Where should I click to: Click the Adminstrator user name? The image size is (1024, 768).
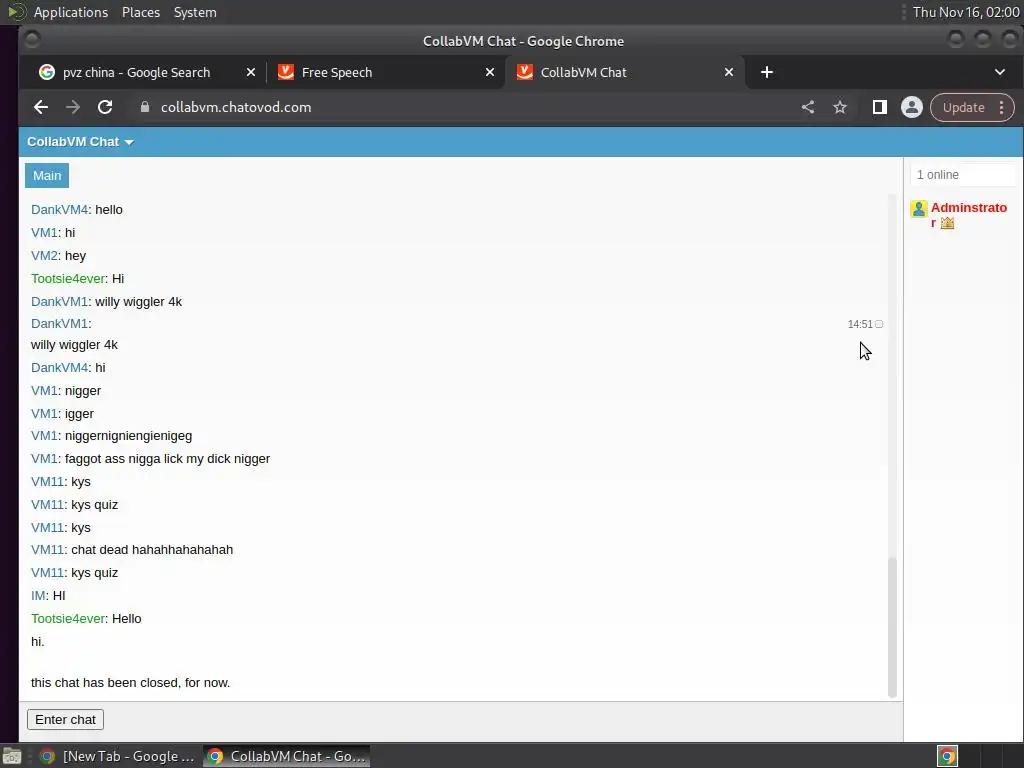[x=968, y=215]
